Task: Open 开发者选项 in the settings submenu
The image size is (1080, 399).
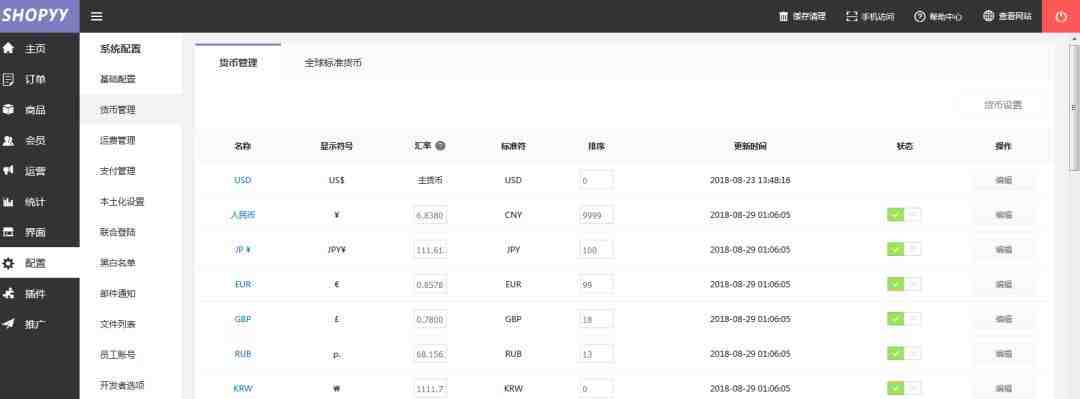Action: point(122,385)
